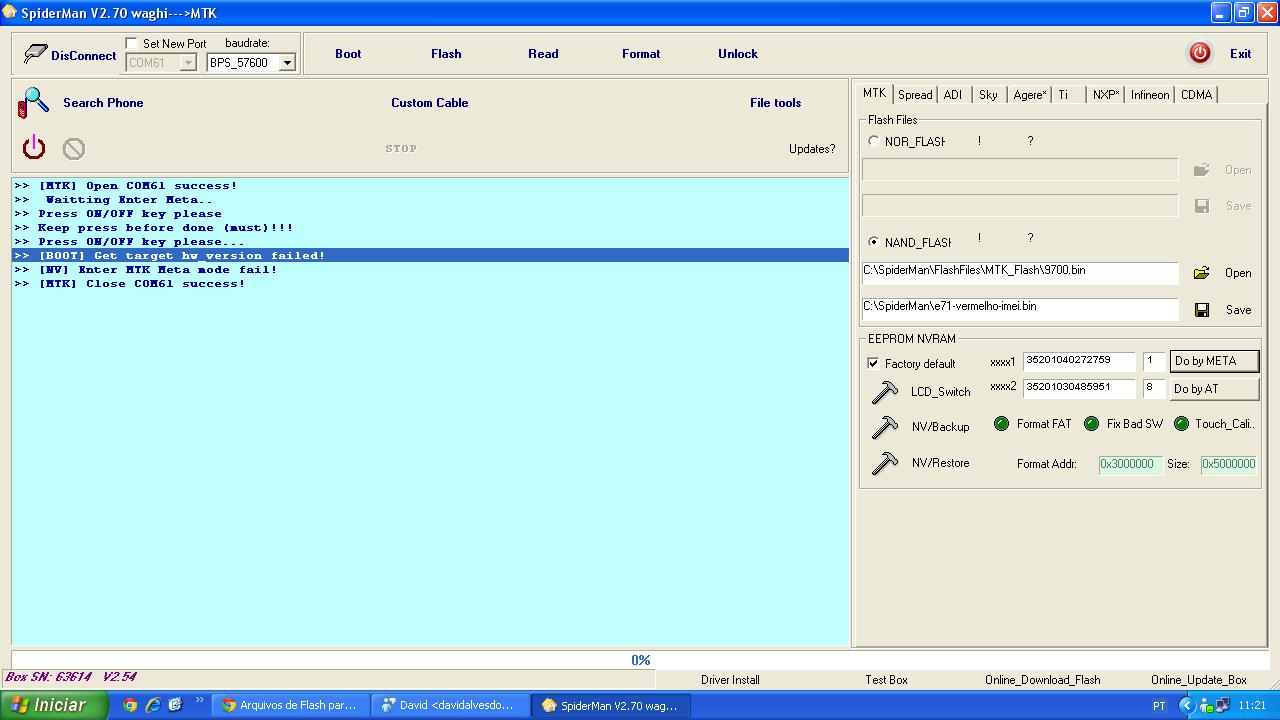Screen dimensions: 1280x720
Task: Switch to the Spread tab
Action: coord(915,95)
